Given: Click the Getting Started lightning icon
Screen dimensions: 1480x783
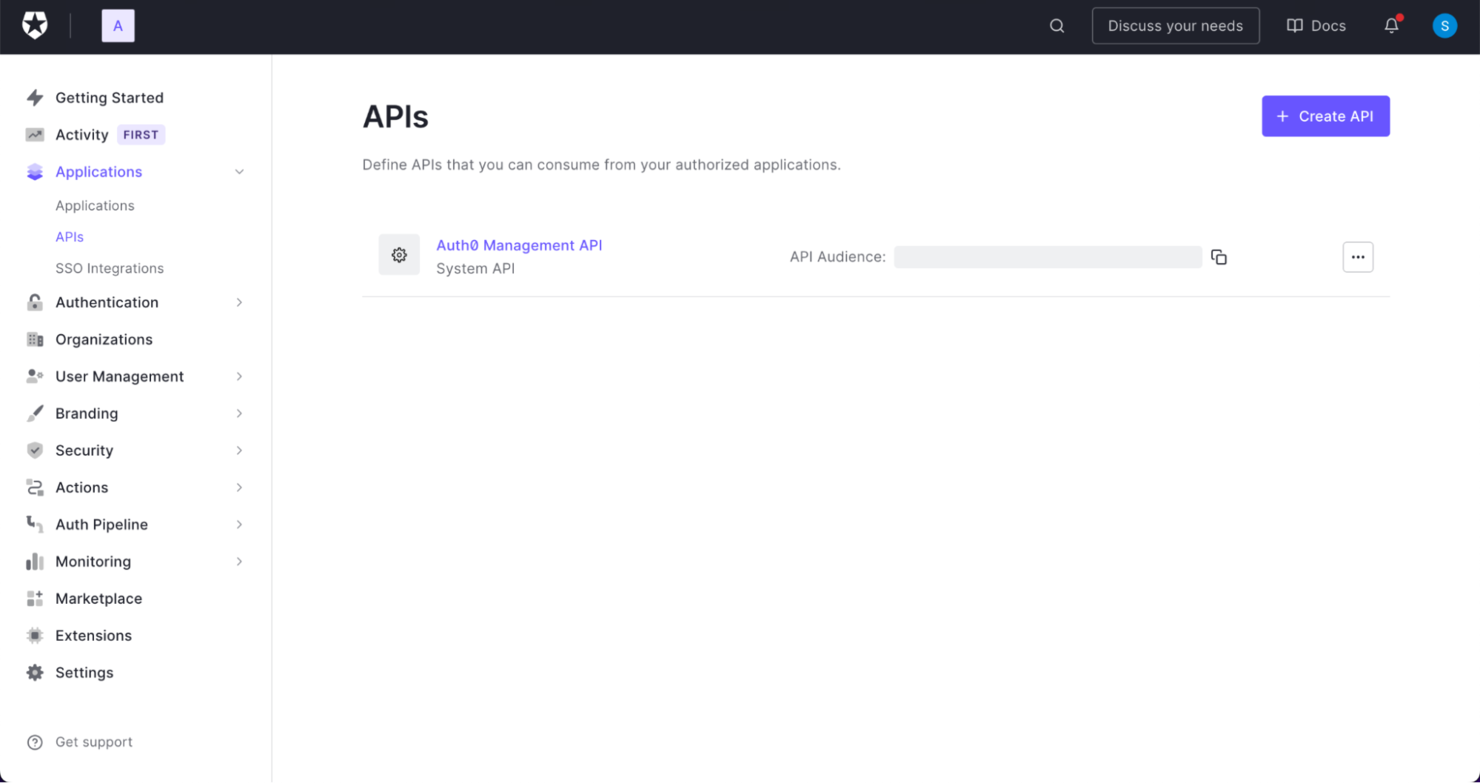Looking at the screenshot, I should click(x=35, y=97).
